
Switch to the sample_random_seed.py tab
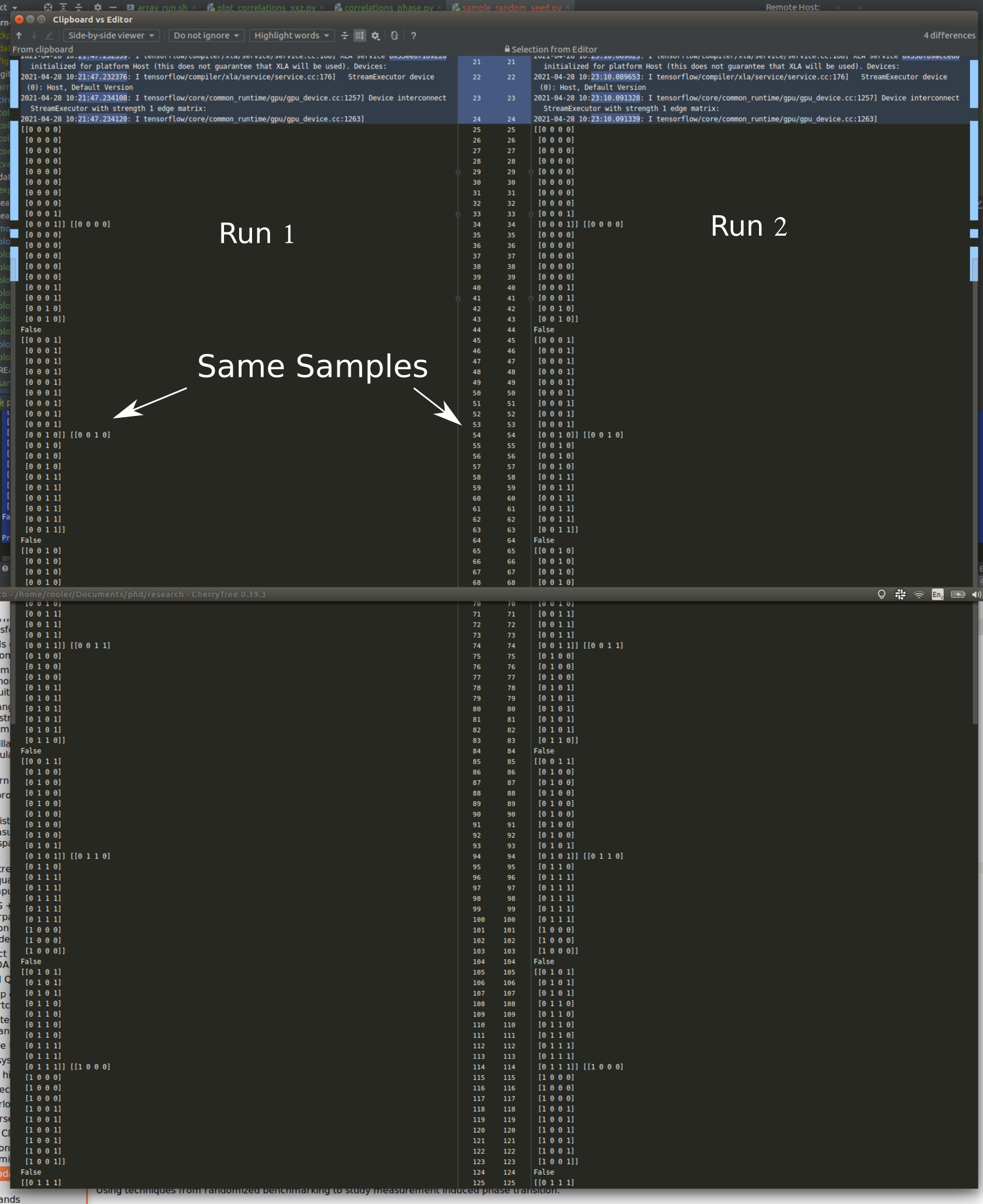[x=510, y=8]
